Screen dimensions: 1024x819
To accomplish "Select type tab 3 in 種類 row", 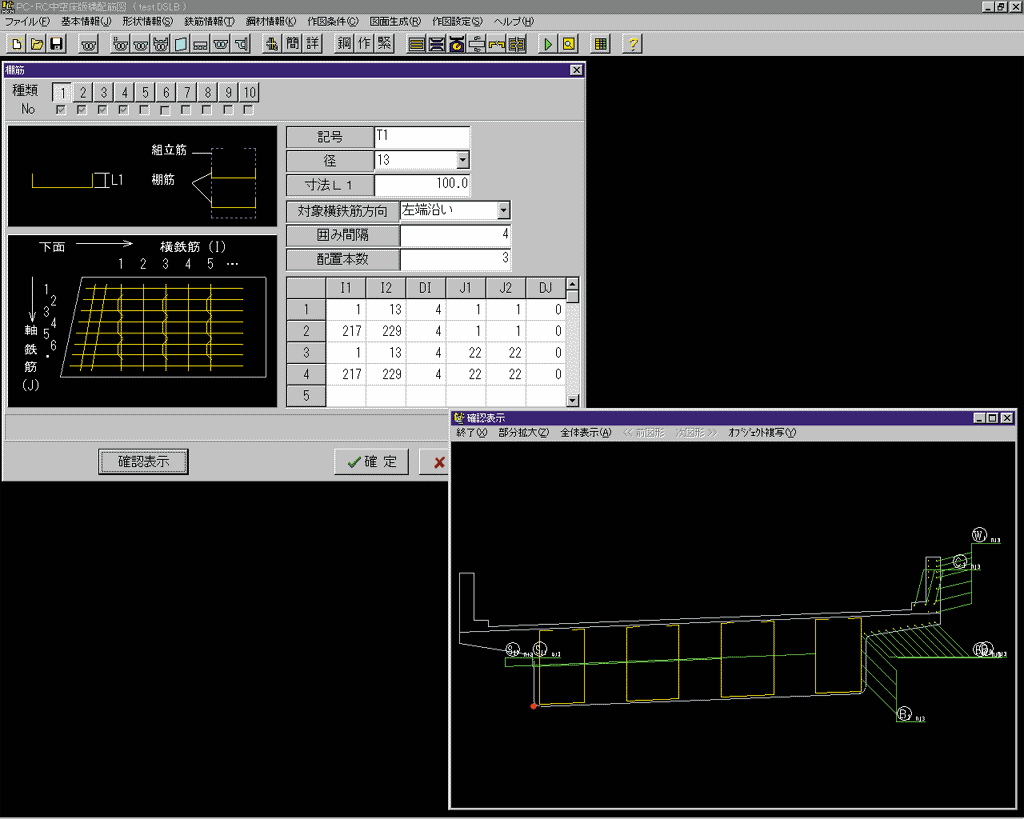I will coord(103,92).
